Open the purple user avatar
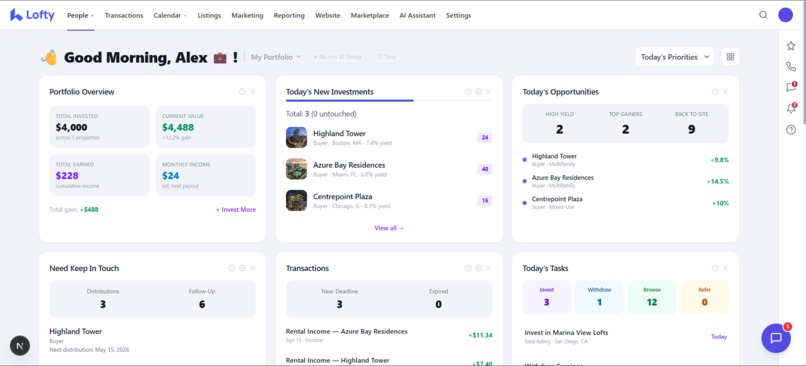 pos(785,15)
